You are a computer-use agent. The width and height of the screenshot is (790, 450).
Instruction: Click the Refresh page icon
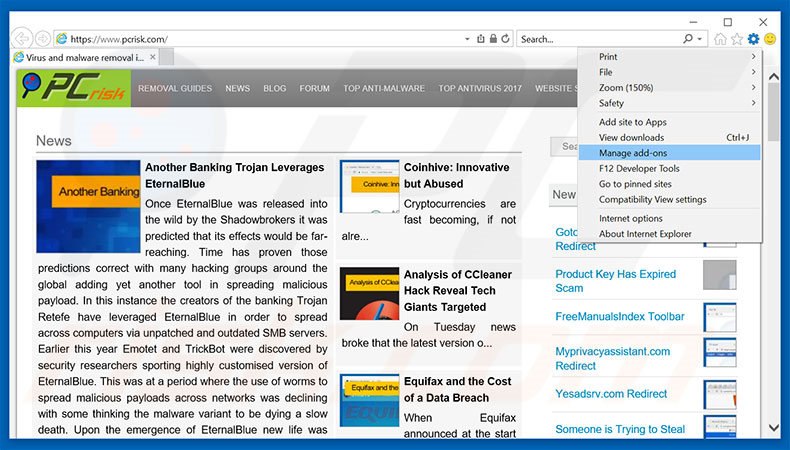tap(505, 39)
